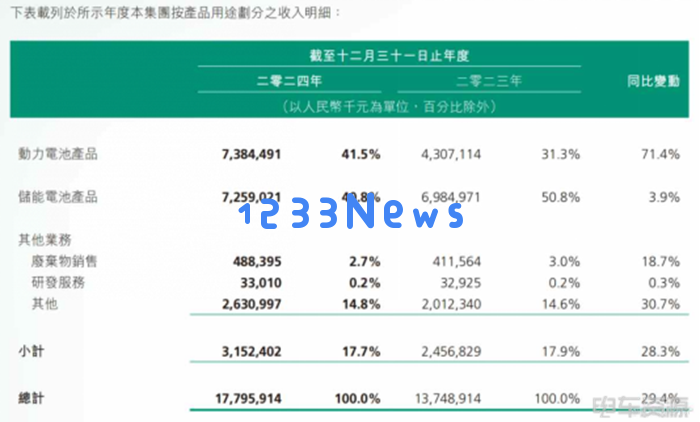
Task: Select the value 2,012,340
Action: 451,305
